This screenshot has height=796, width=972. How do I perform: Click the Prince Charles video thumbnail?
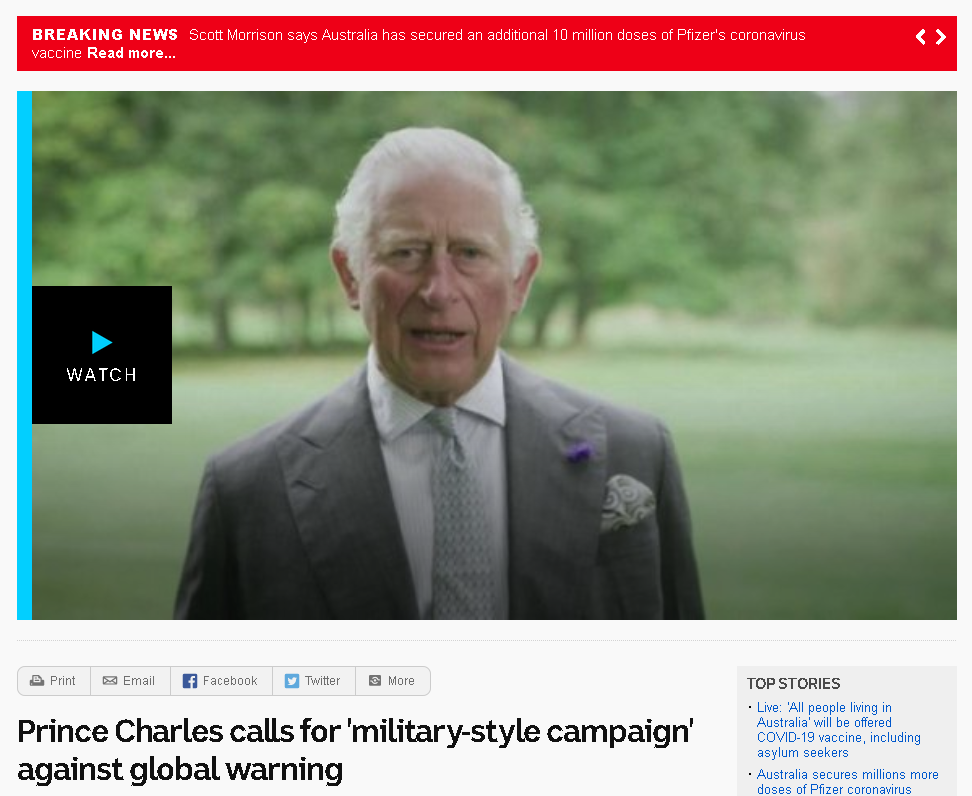pos(494,355)
